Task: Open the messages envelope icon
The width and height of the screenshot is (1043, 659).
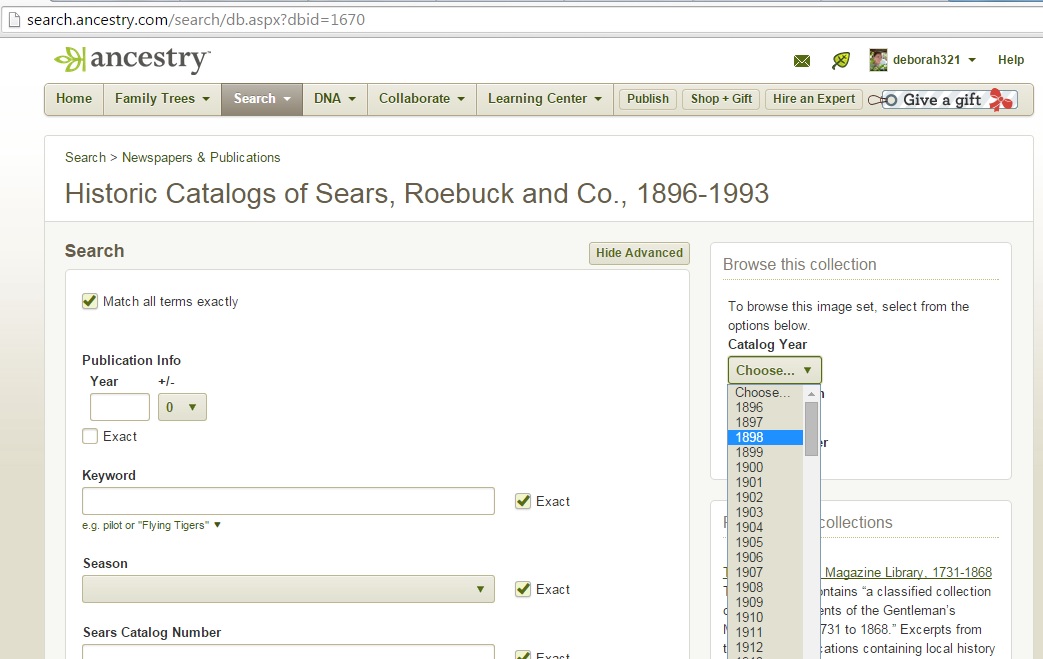Action: 802,61
